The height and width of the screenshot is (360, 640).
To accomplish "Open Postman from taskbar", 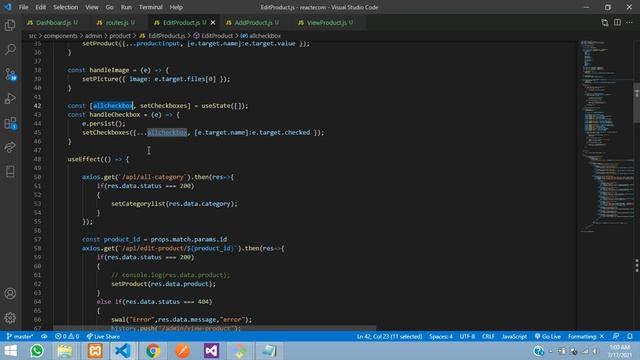I will (x=182, y=351).
